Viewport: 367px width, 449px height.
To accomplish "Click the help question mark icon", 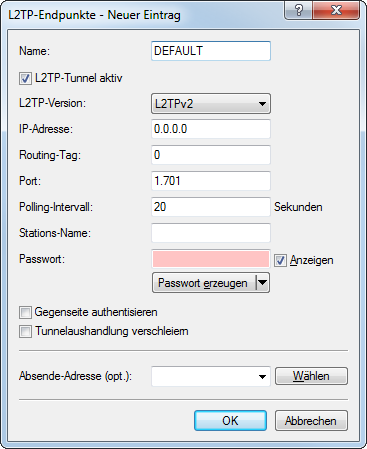I will click(x=299, y=10).
